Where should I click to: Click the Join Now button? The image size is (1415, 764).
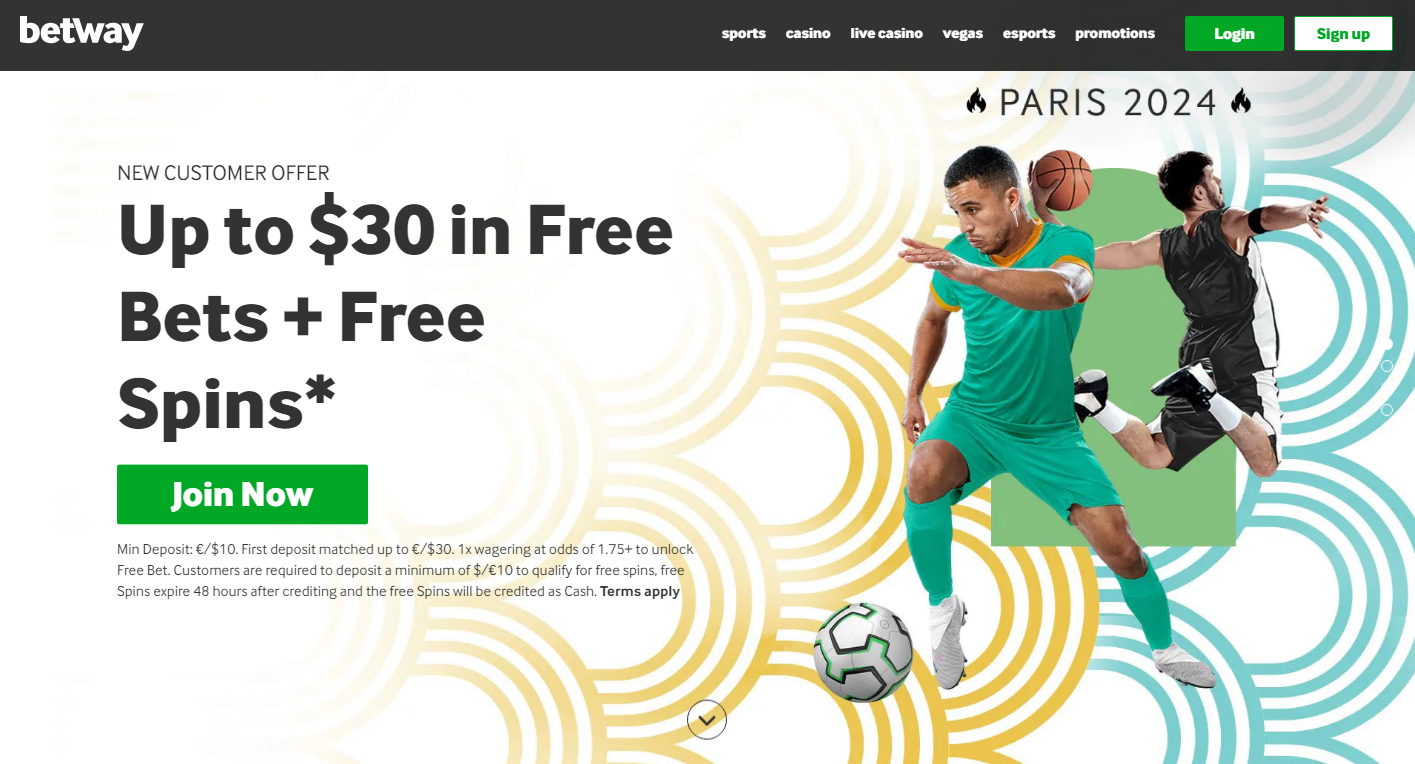[x=242, y=494]
